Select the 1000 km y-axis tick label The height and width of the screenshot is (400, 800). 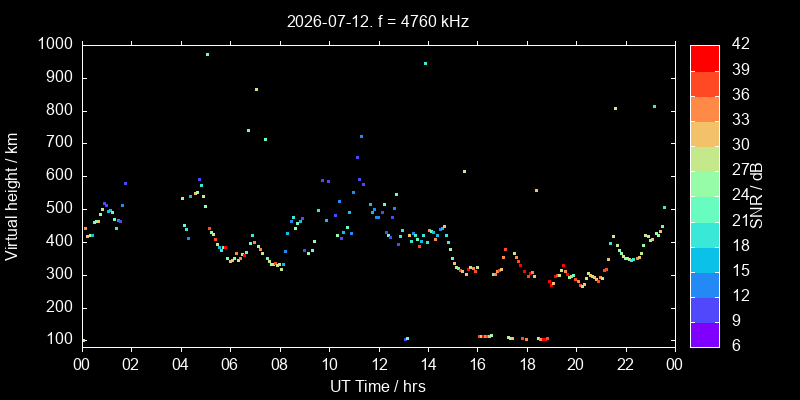57,44
